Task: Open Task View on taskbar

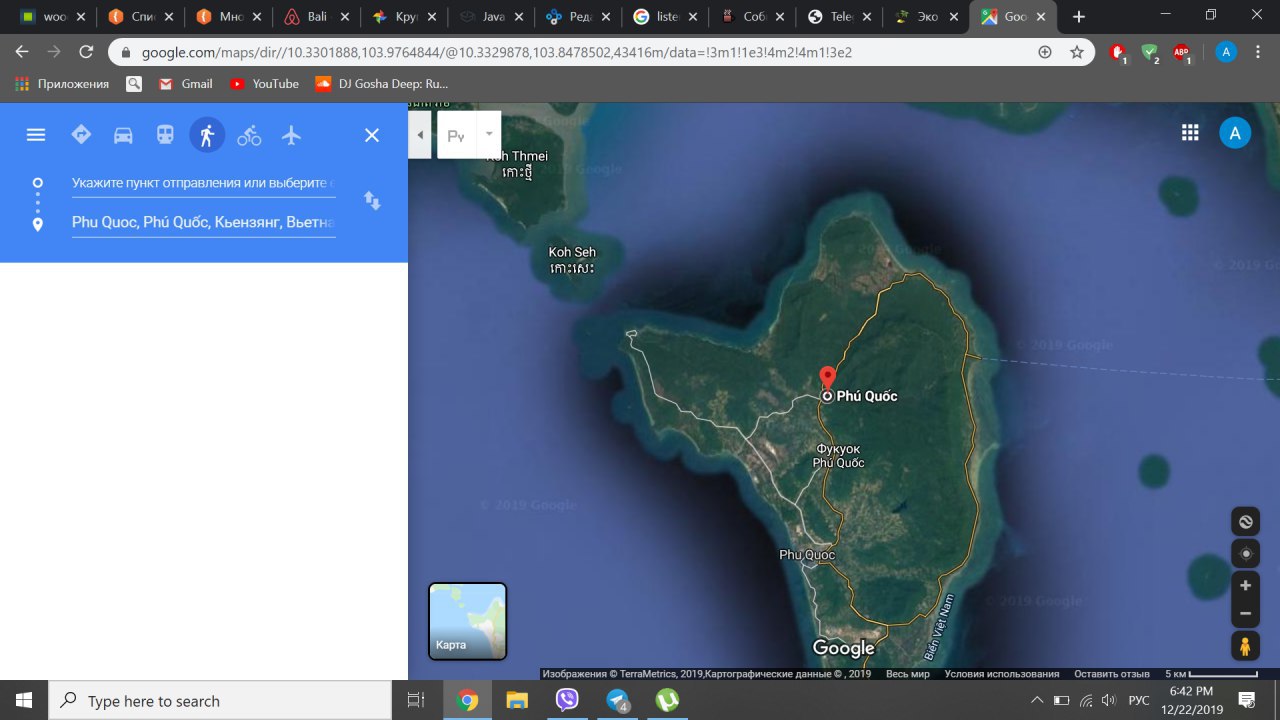Action: [x=416, y=700]
